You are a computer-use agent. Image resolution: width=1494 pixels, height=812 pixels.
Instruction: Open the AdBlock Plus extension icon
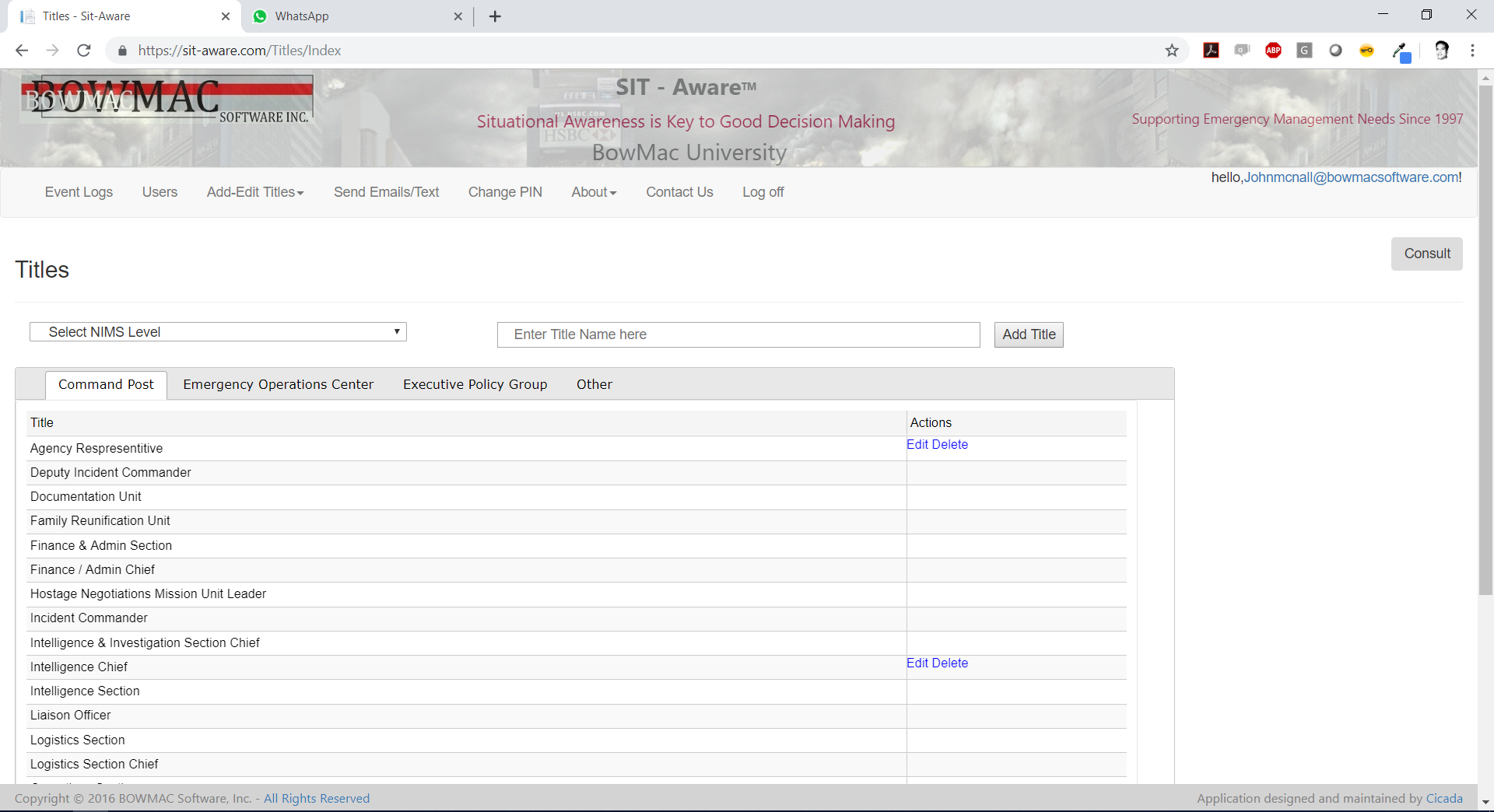(x=1274, y=51)
